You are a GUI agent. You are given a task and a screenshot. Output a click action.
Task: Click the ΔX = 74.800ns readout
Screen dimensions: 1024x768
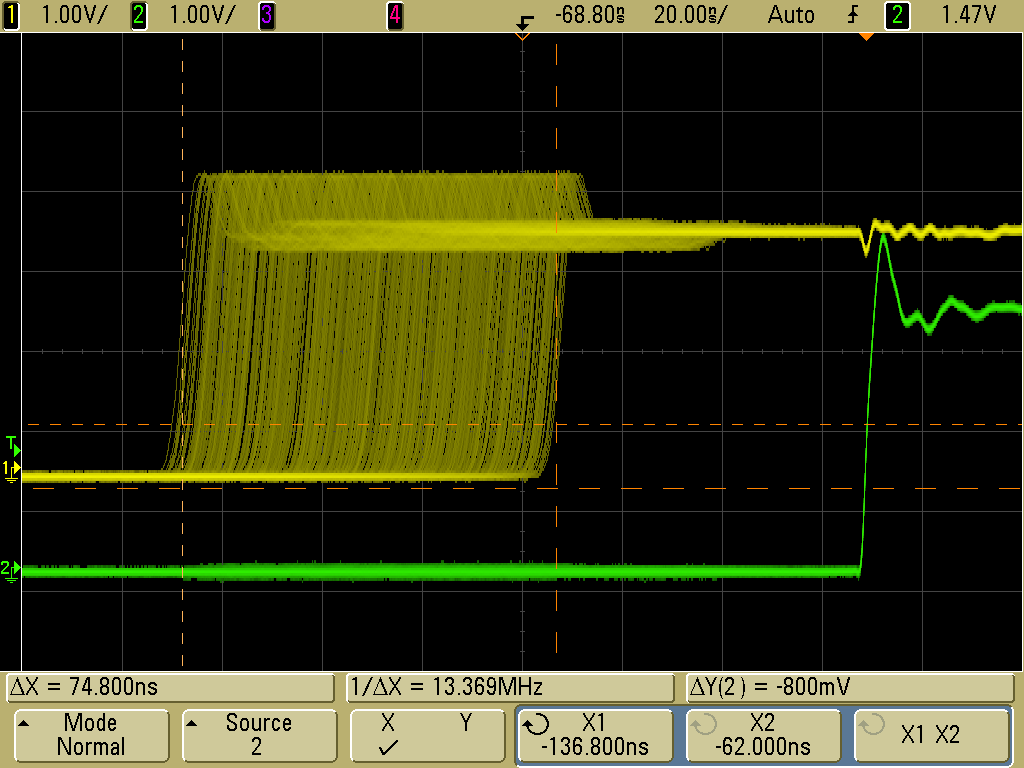tap(170, 687)
